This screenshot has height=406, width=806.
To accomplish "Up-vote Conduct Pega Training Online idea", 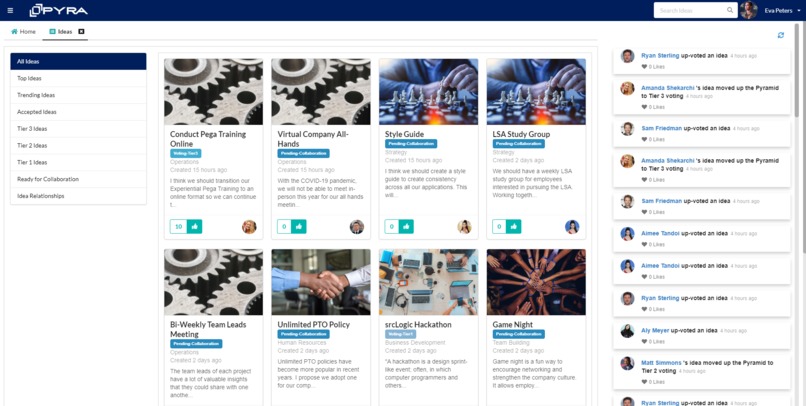I will [194, 227].
